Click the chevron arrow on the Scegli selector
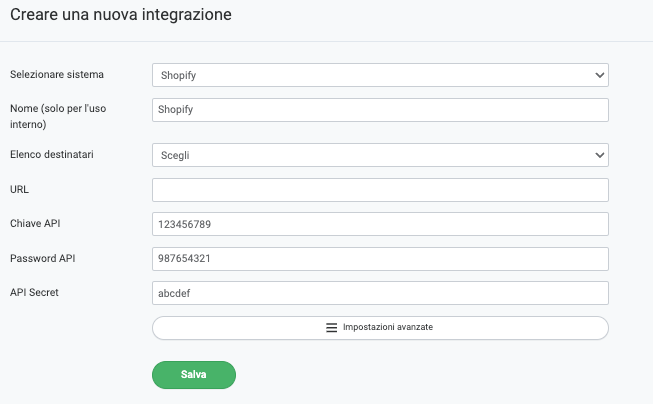 point(599,155)
